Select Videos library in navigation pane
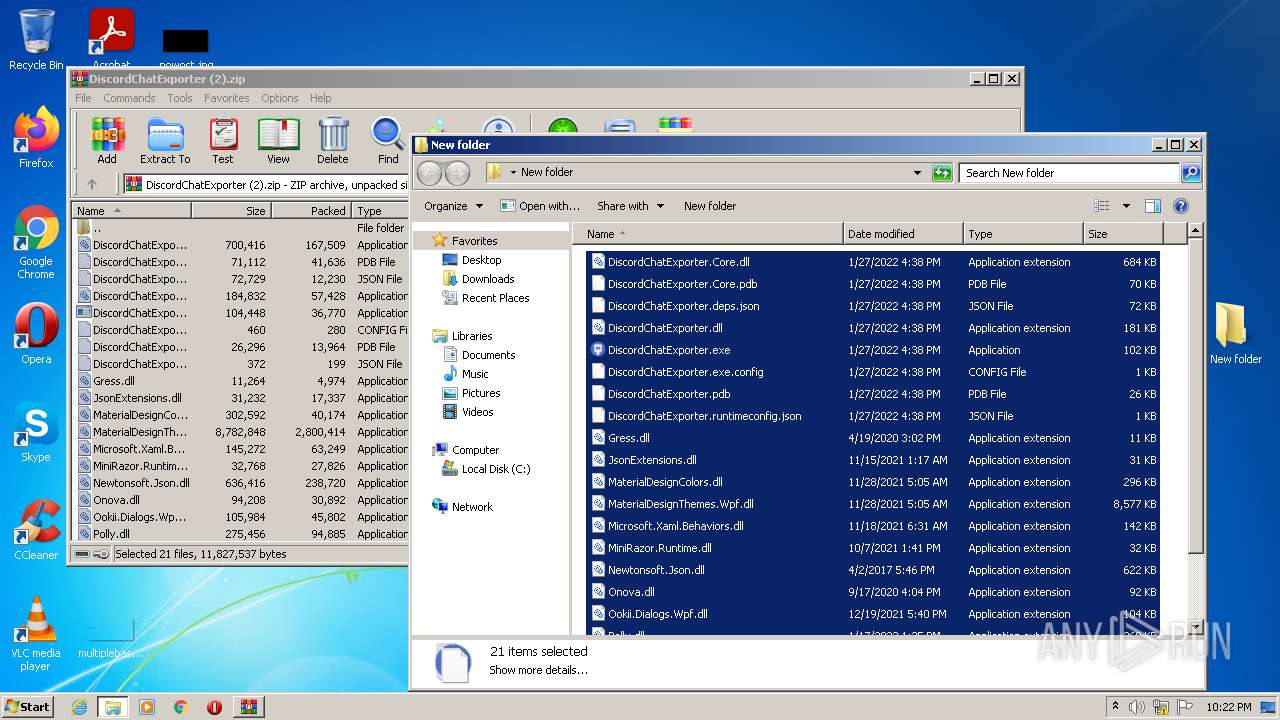Viewport: 1280px width, 720px height. tap(477, 412)
